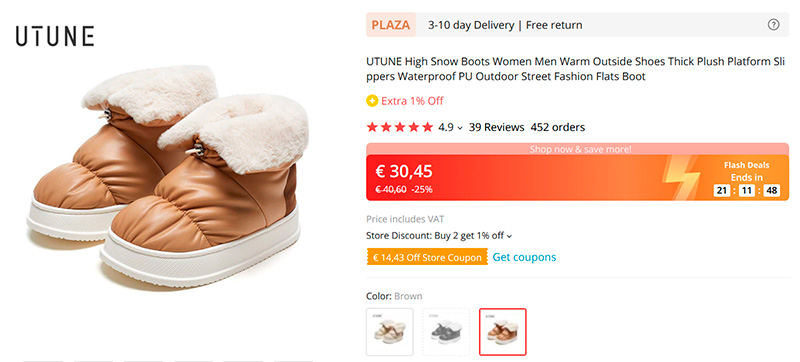Screen dimensions: 800x362
Task: Click the 3-10 day Delivery Free return text
Action: (505, 25)
